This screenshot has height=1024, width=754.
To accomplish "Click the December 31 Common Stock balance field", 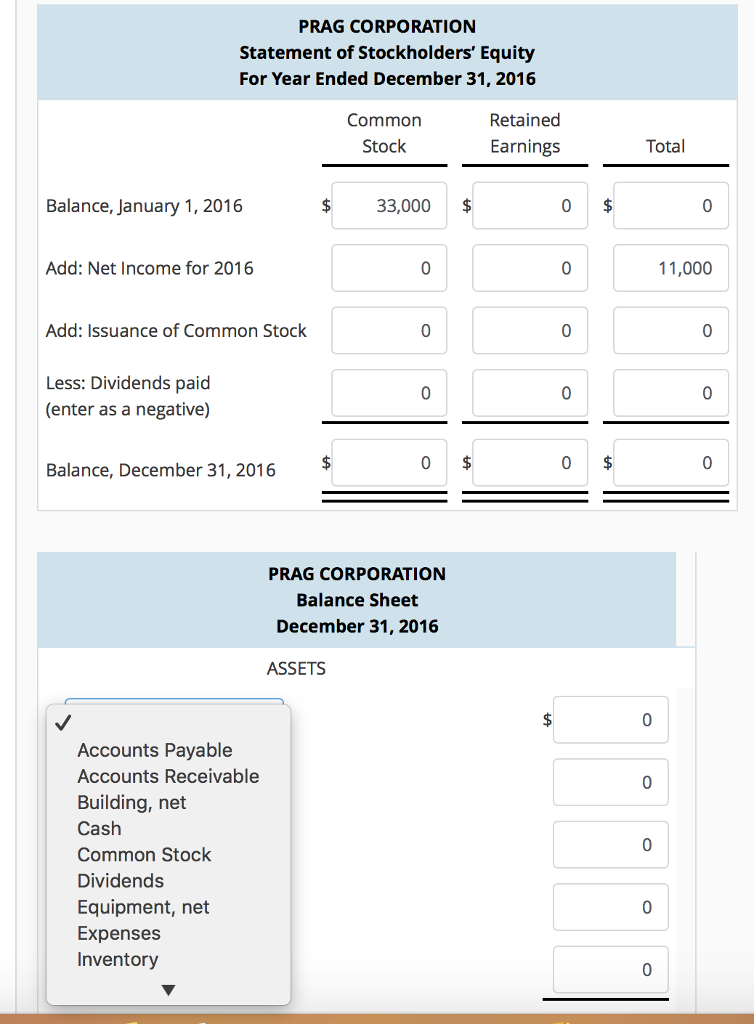I will (x=388, y=462).
